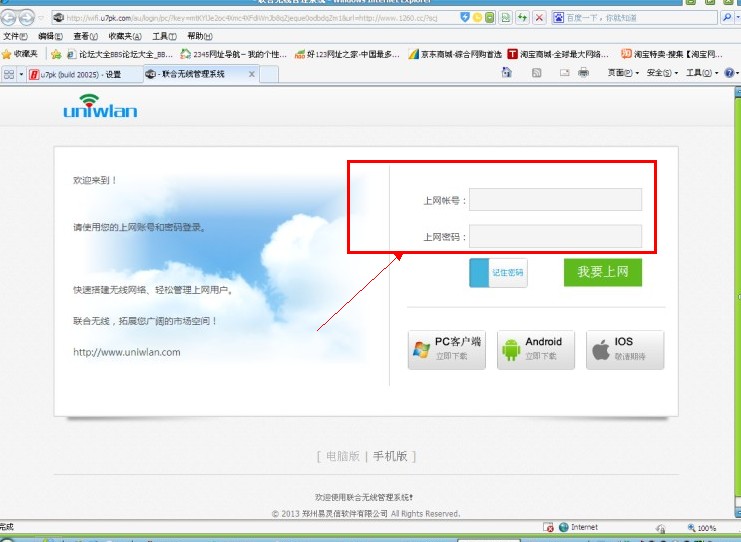The image size is (741, 542).
Task: Click the 上网密码 password input field
Action: tap(555, 236)
